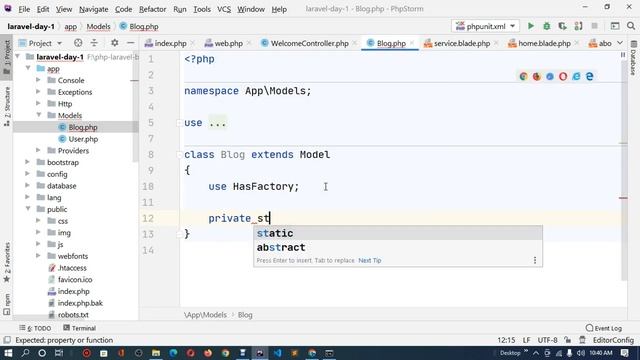Open in Firefox browser icon

[x=536, y=76]
